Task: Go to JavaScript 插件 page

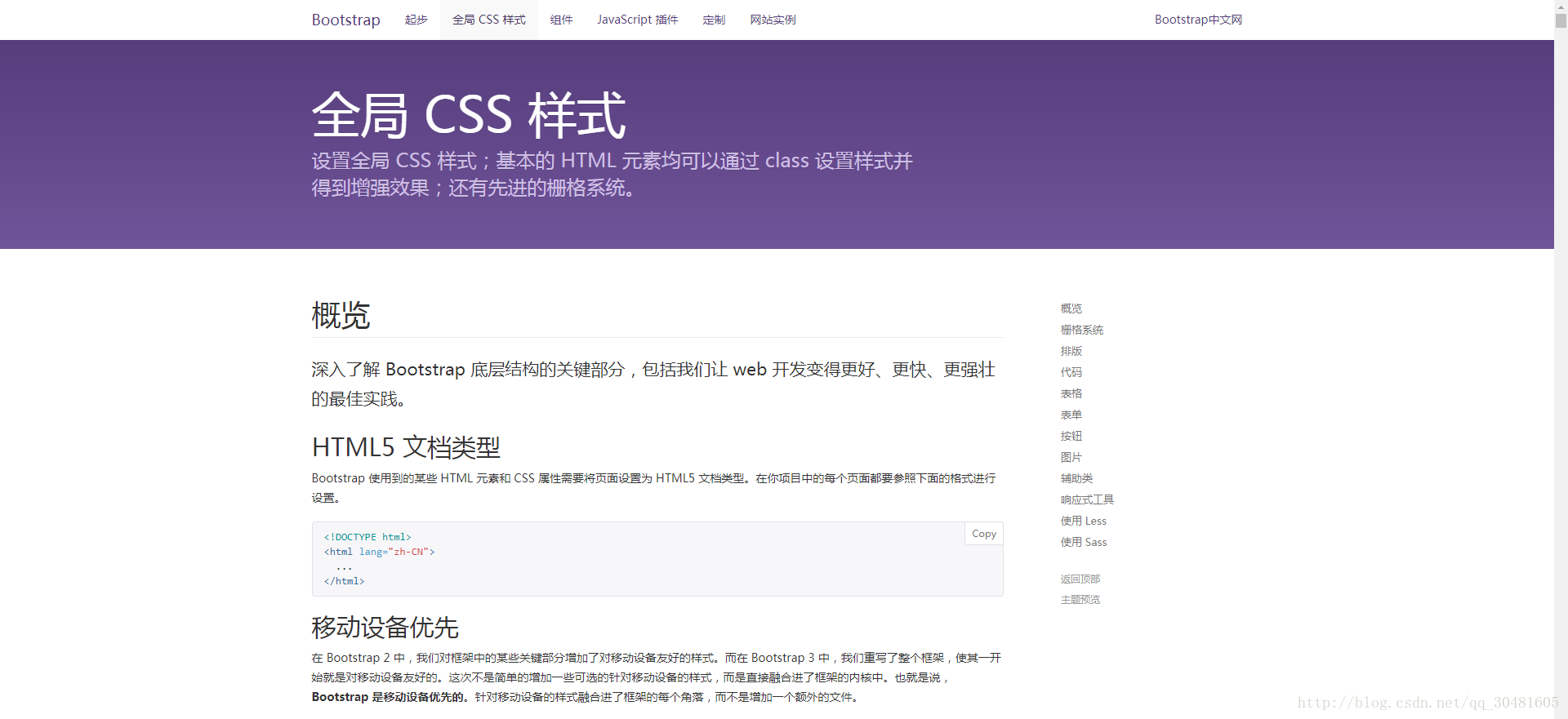Action: point(637,20)
